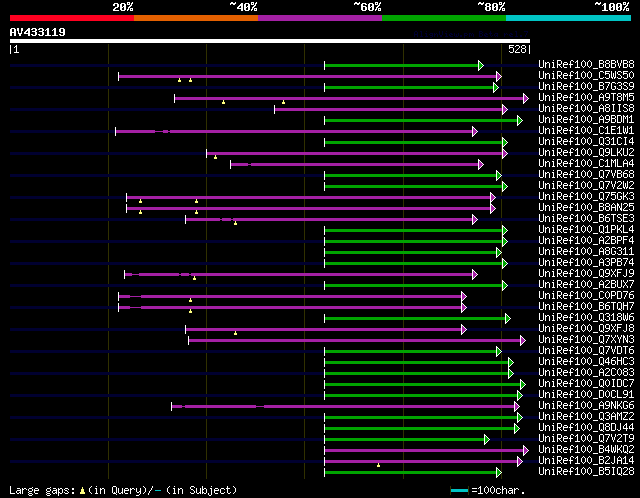Click the UniRef100_Q318W6 label
This screenshot has width=640, height=498.
click(x=586, y=318)
